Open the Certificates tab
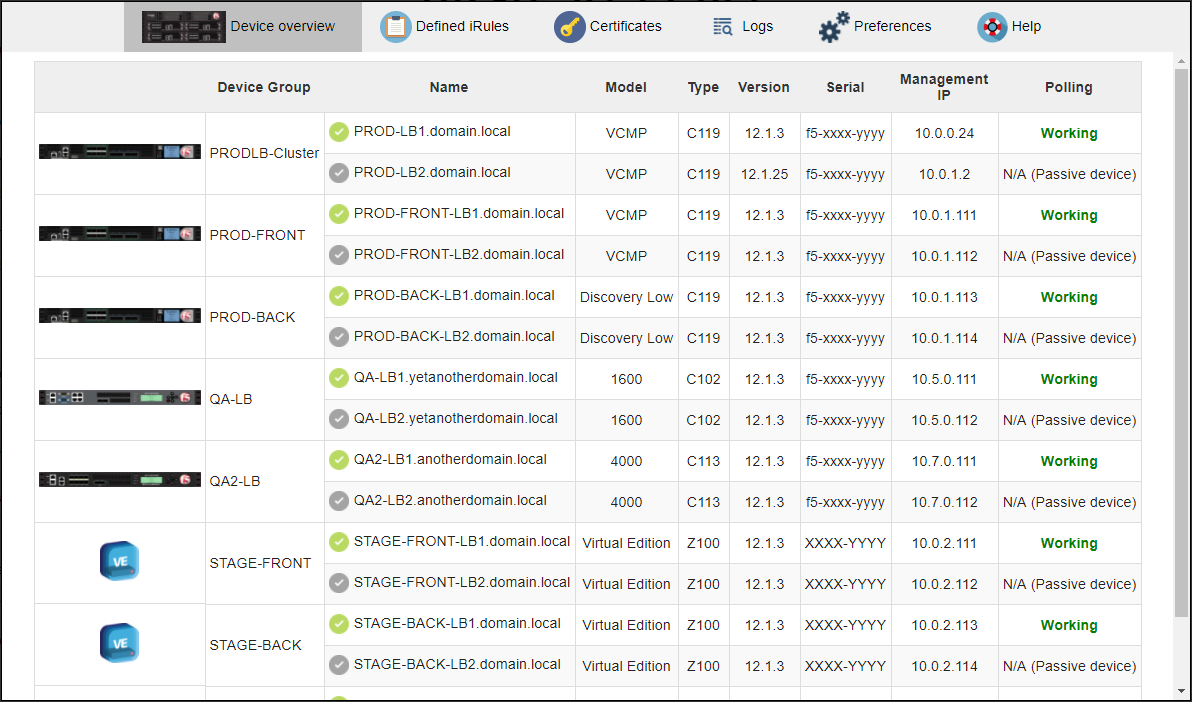1192x702 pixels. pyautogui.click(x=608, y=27)
